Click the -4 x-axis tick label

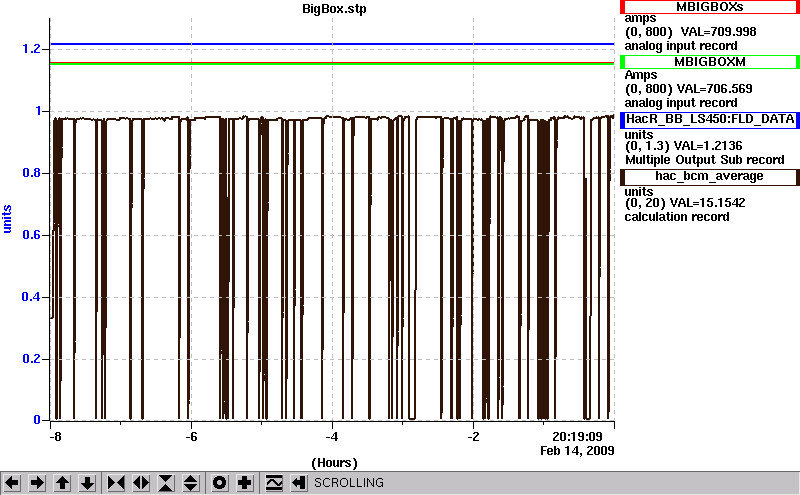332,437
